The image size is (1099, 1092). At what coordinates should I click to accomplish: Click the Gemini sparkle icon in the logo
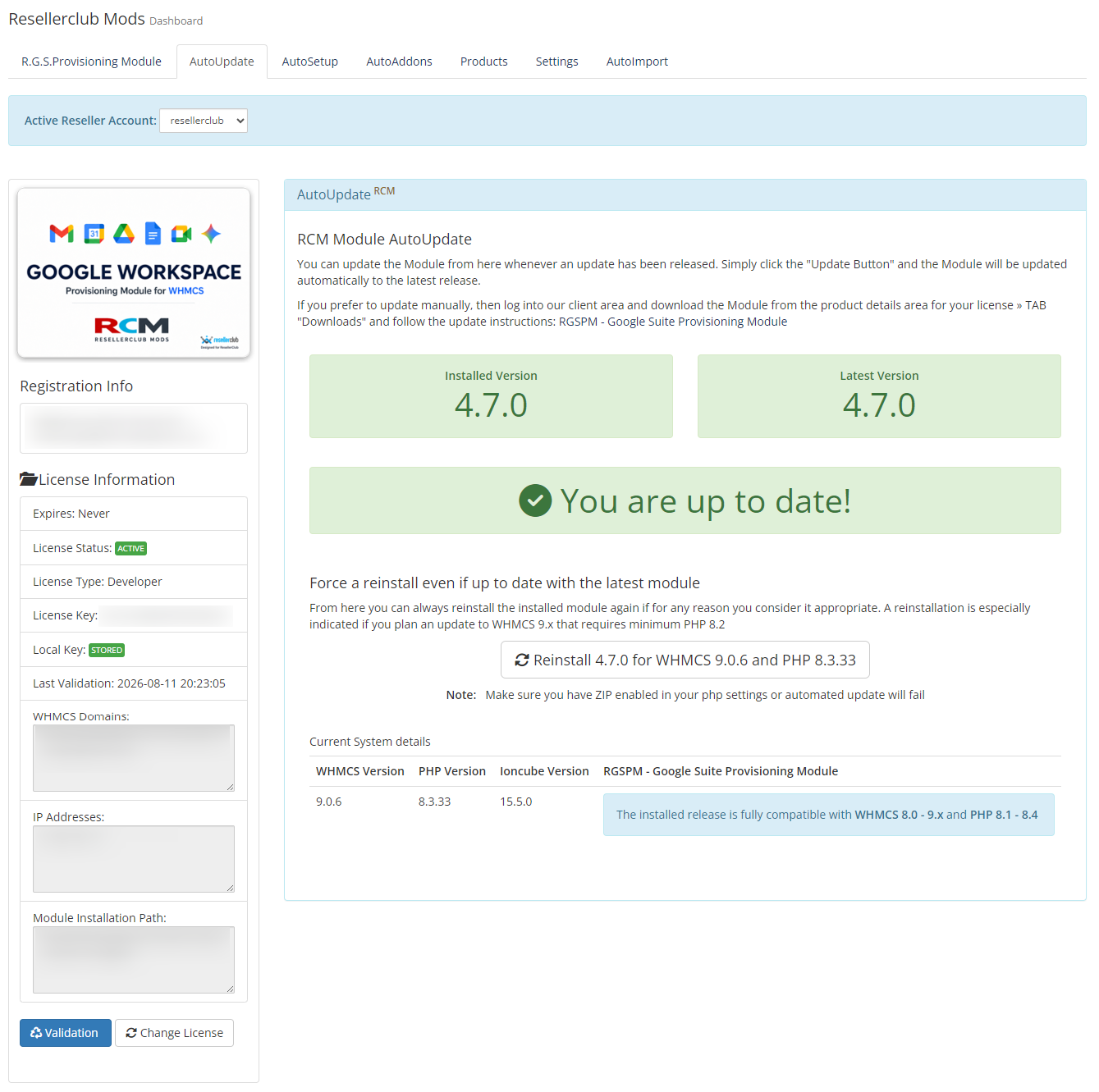pos(211,234)
